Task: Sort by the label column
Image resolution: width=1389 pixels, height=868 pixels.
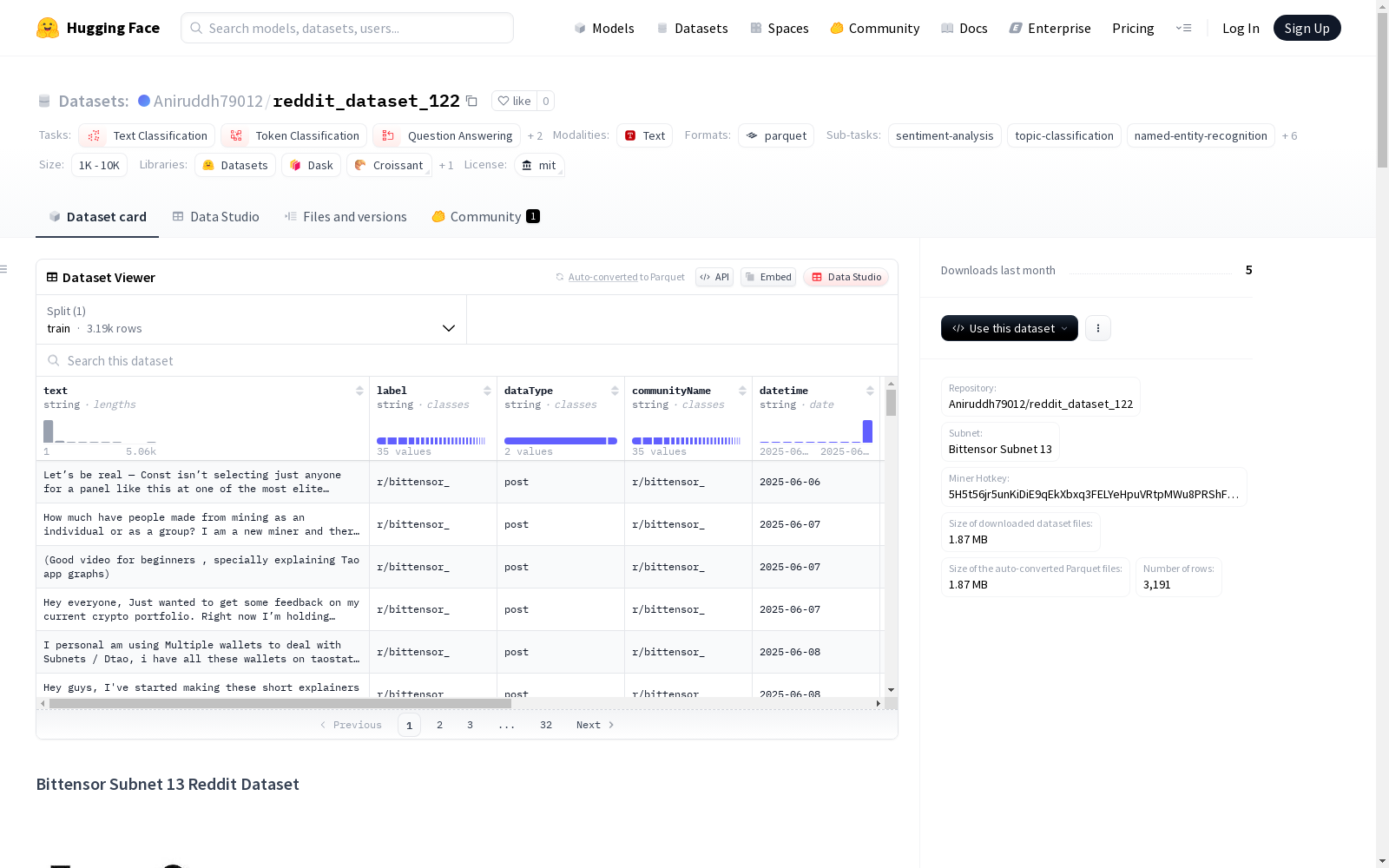Action: (487, 391)
